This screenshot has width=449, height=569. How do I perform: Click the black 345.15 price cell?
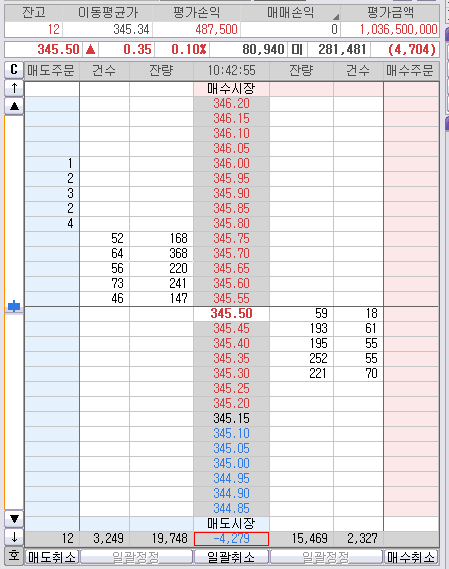[231, 418]
